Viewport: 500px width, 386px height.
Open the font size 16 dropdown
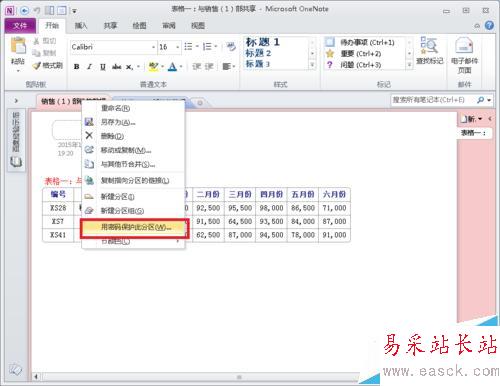click(178, 47)
